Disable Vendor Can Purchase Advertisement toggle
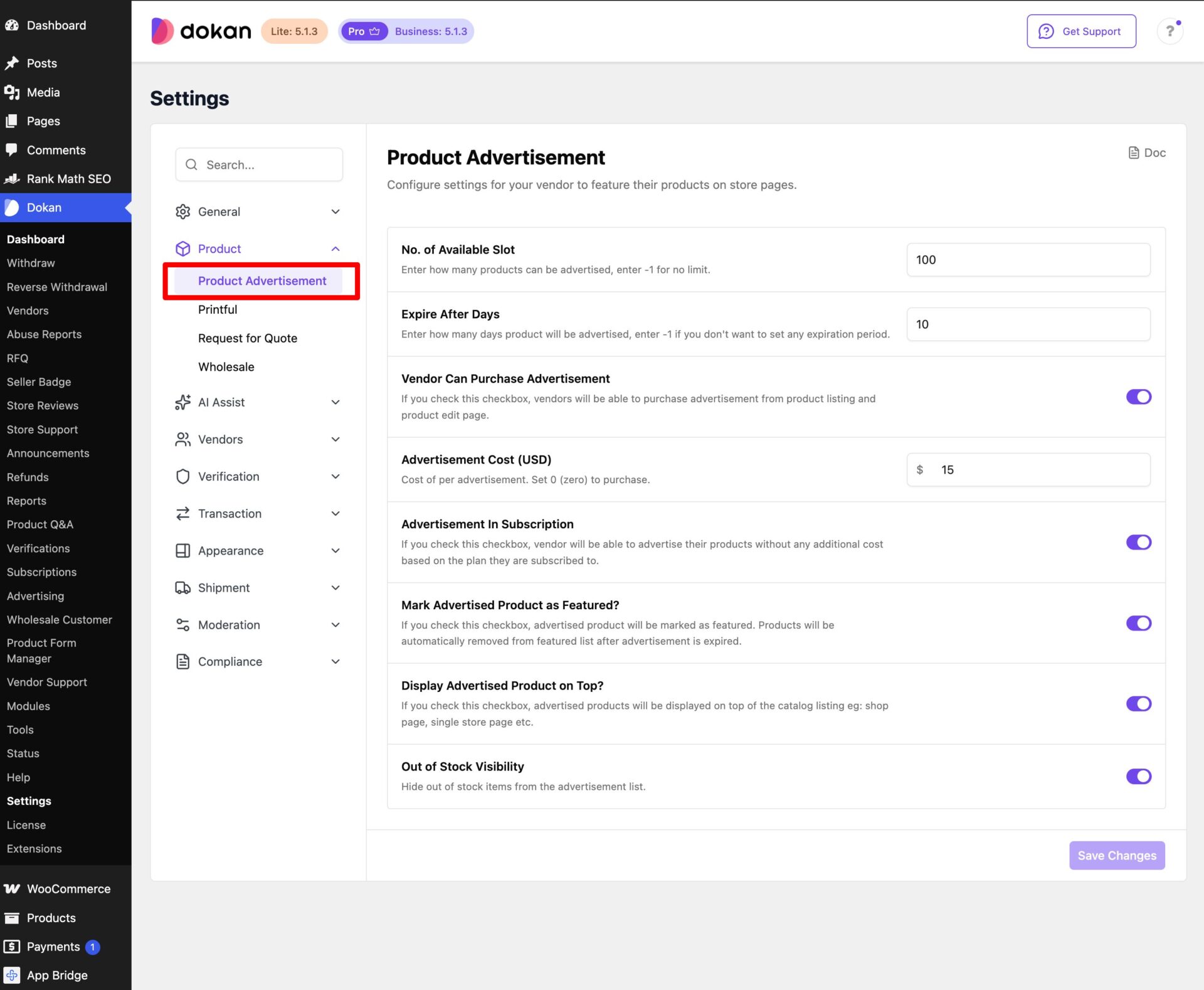1204x990 pixels. [1138, 397]
